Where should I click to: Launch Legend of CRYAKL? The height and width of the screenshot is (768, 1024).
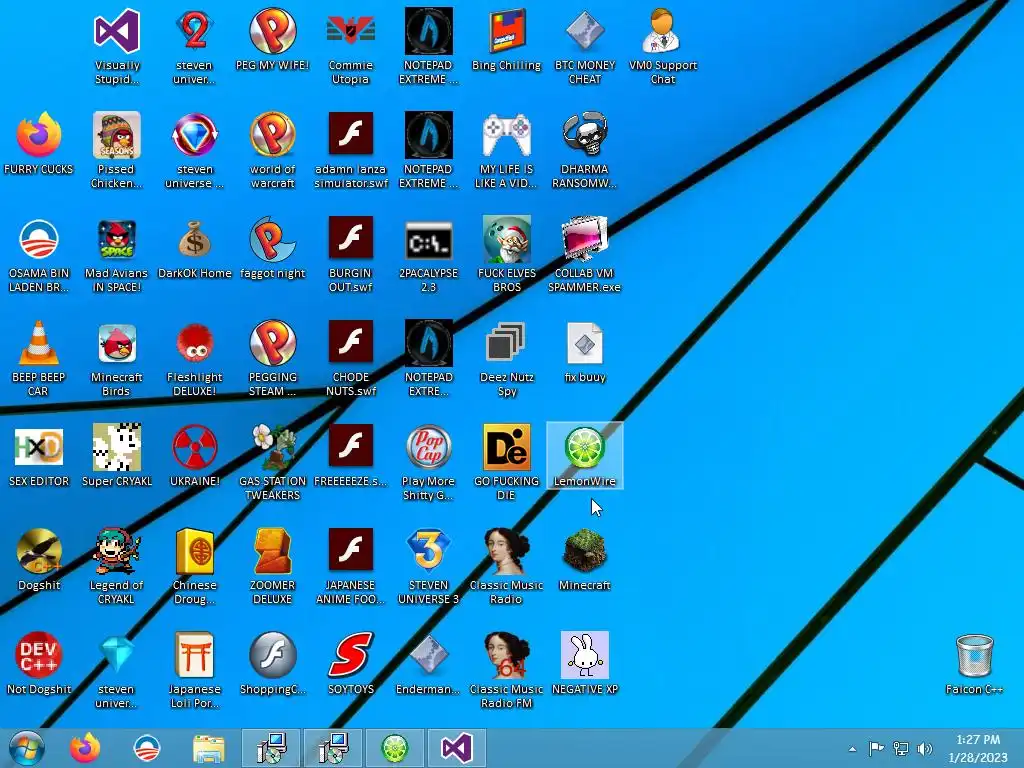tap(117, 566)
